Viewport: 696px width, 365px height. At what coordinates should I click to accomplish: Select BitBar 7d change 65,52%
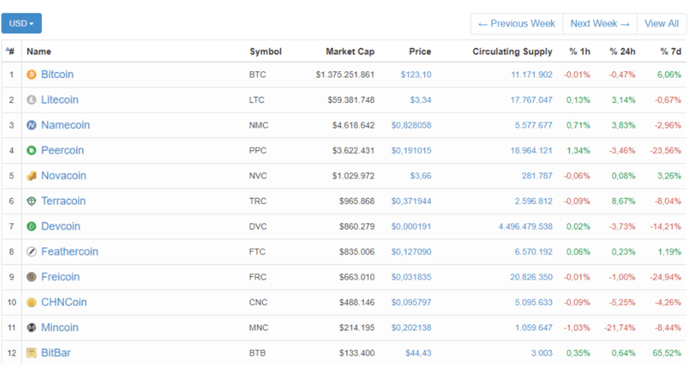point(667,353)
